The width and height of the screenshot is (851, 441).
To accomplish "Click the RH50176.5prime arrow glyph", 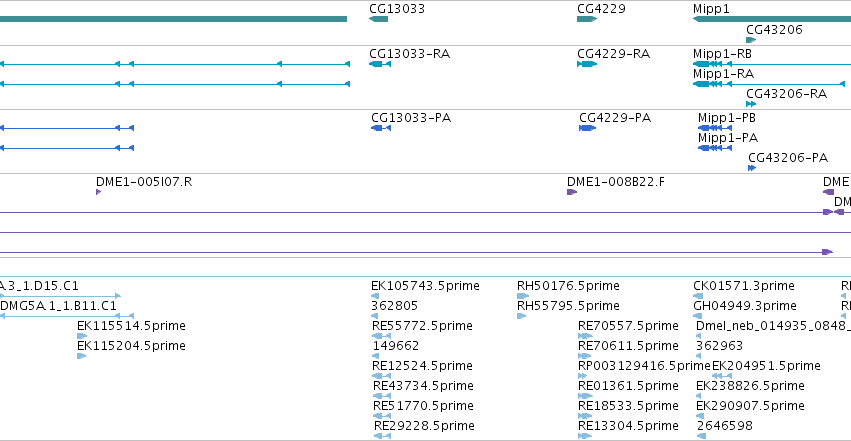I will click(523, 296).
